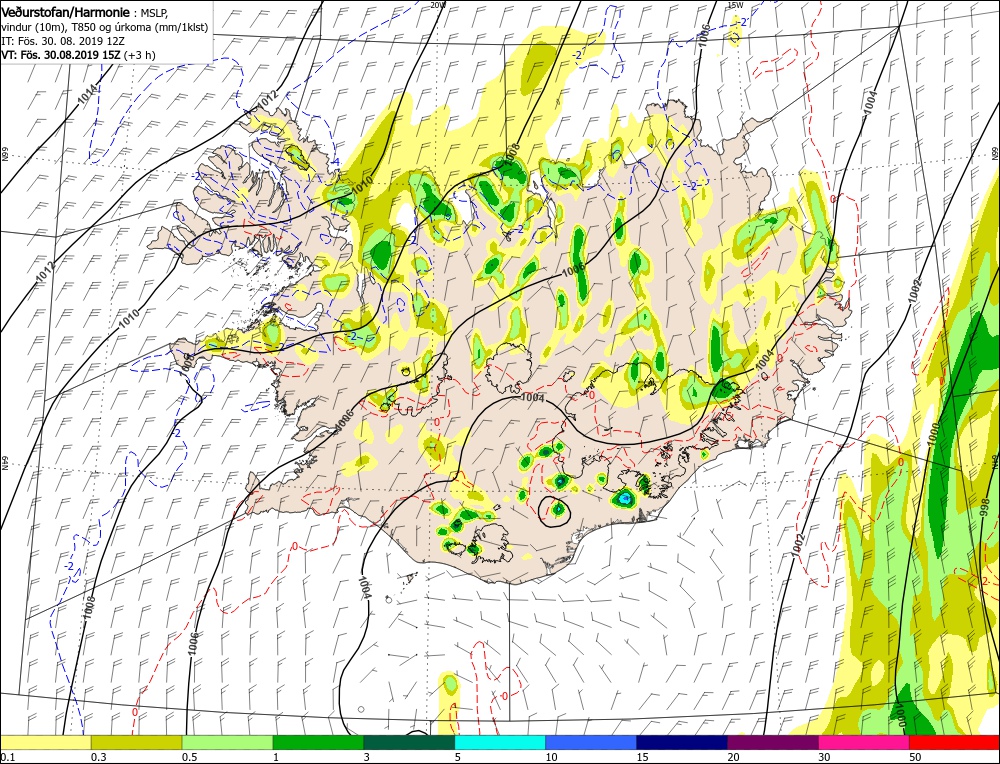Click the 20W longitude label
The image size is (1000, 764).
[437, 5]
